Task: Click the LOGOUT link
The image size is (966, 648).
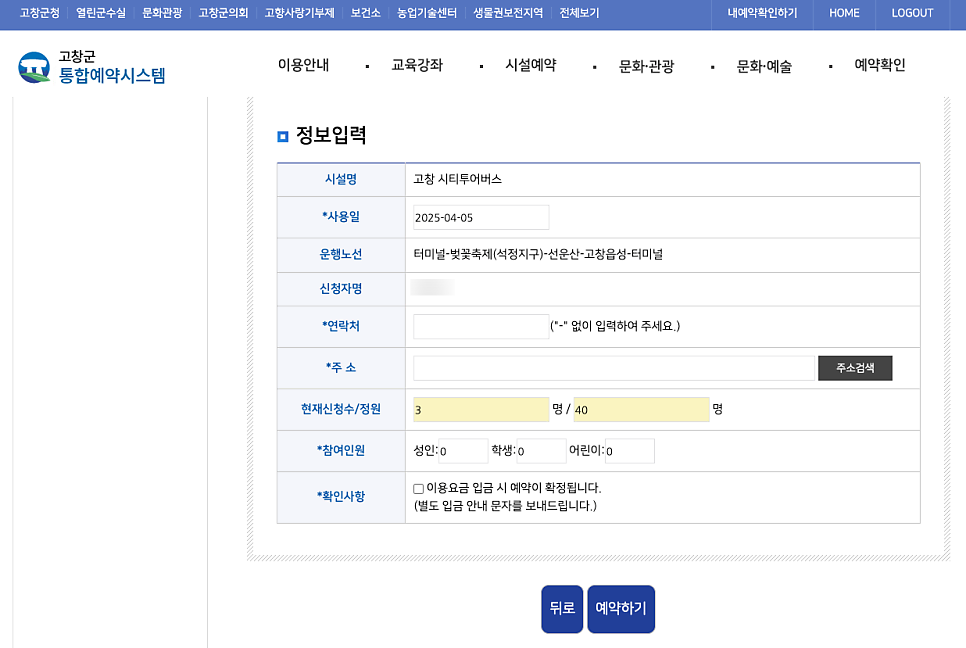Action: (x=912, y=13)
